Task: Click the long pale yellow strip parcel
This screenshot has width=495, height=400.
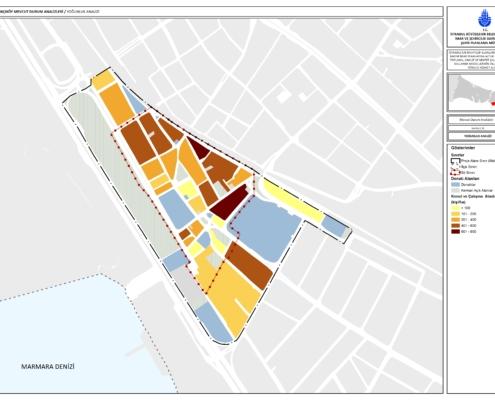Action: 293,201
